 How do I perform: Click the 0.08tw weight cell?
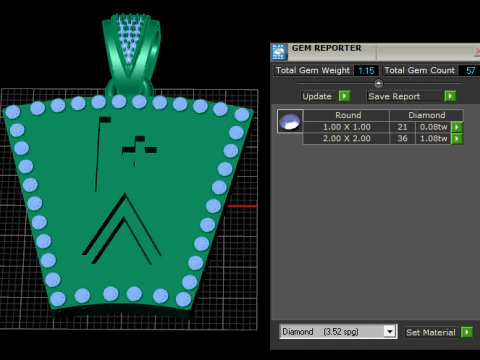(433, 127)
